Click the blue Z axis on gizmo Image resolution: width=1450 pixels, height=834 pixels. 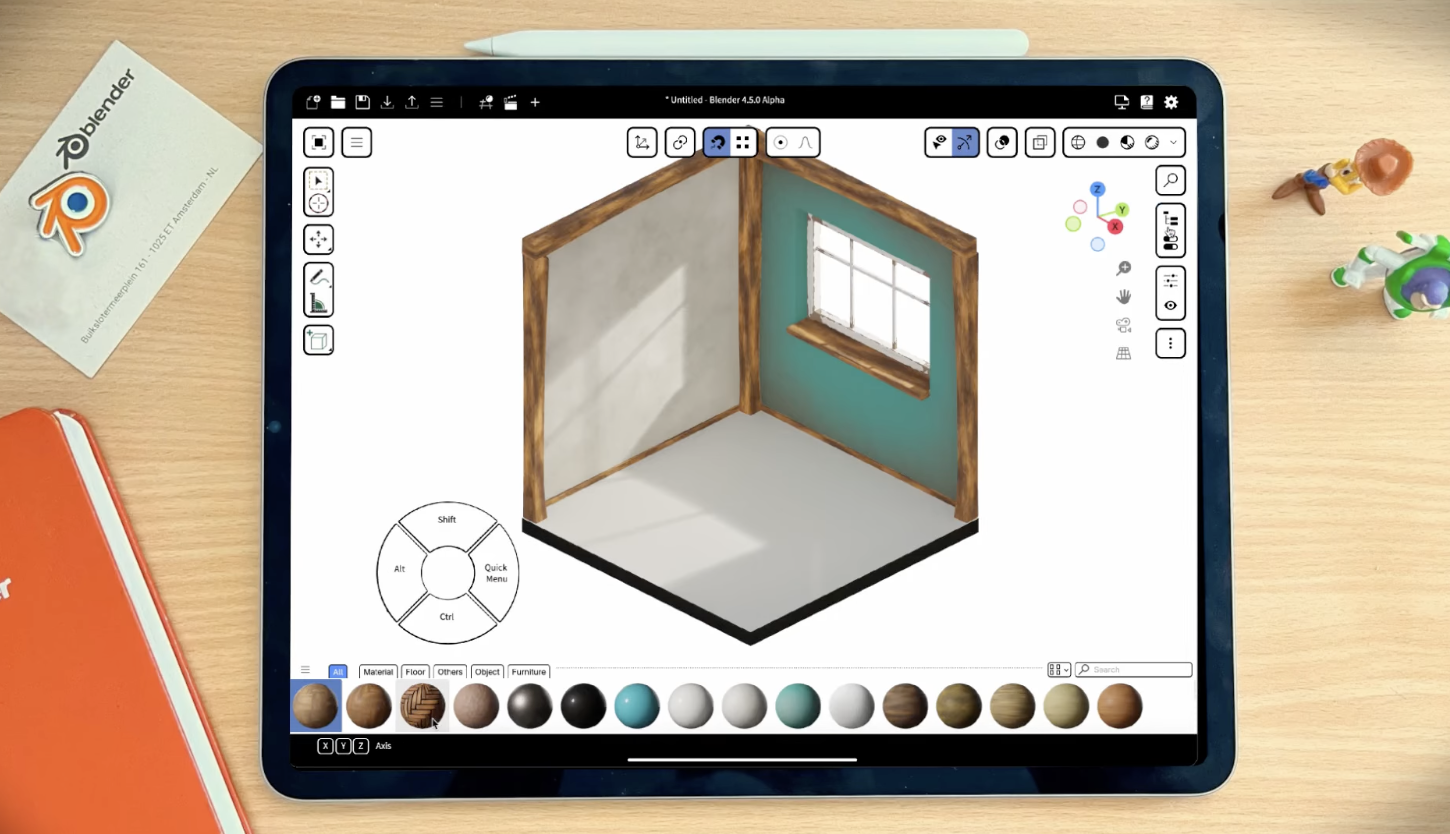pyautogui.click(x=1097, y=189)
